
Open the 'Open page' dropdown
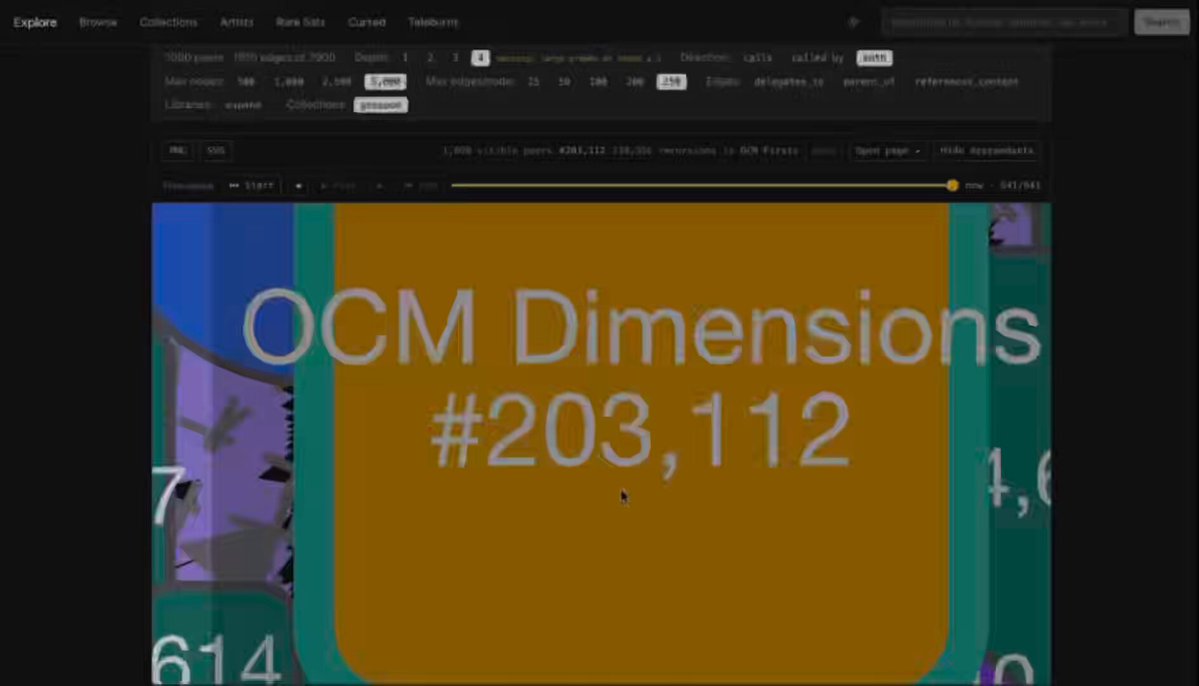[x=887, y=151]
